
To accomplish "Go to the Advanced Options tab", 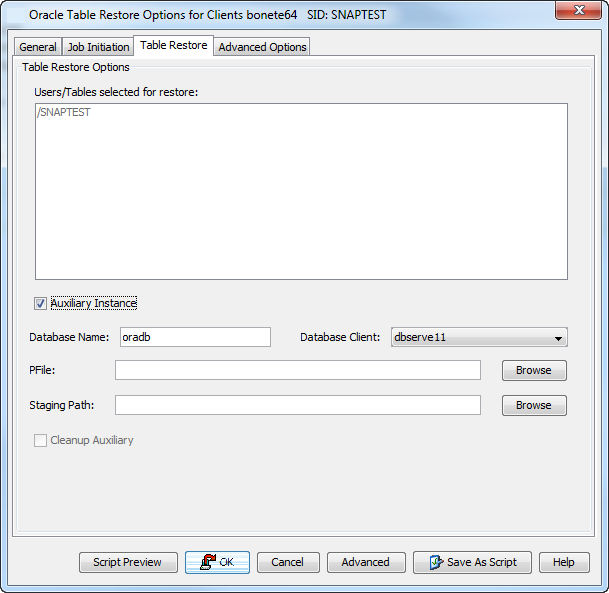I will point(263,47).
